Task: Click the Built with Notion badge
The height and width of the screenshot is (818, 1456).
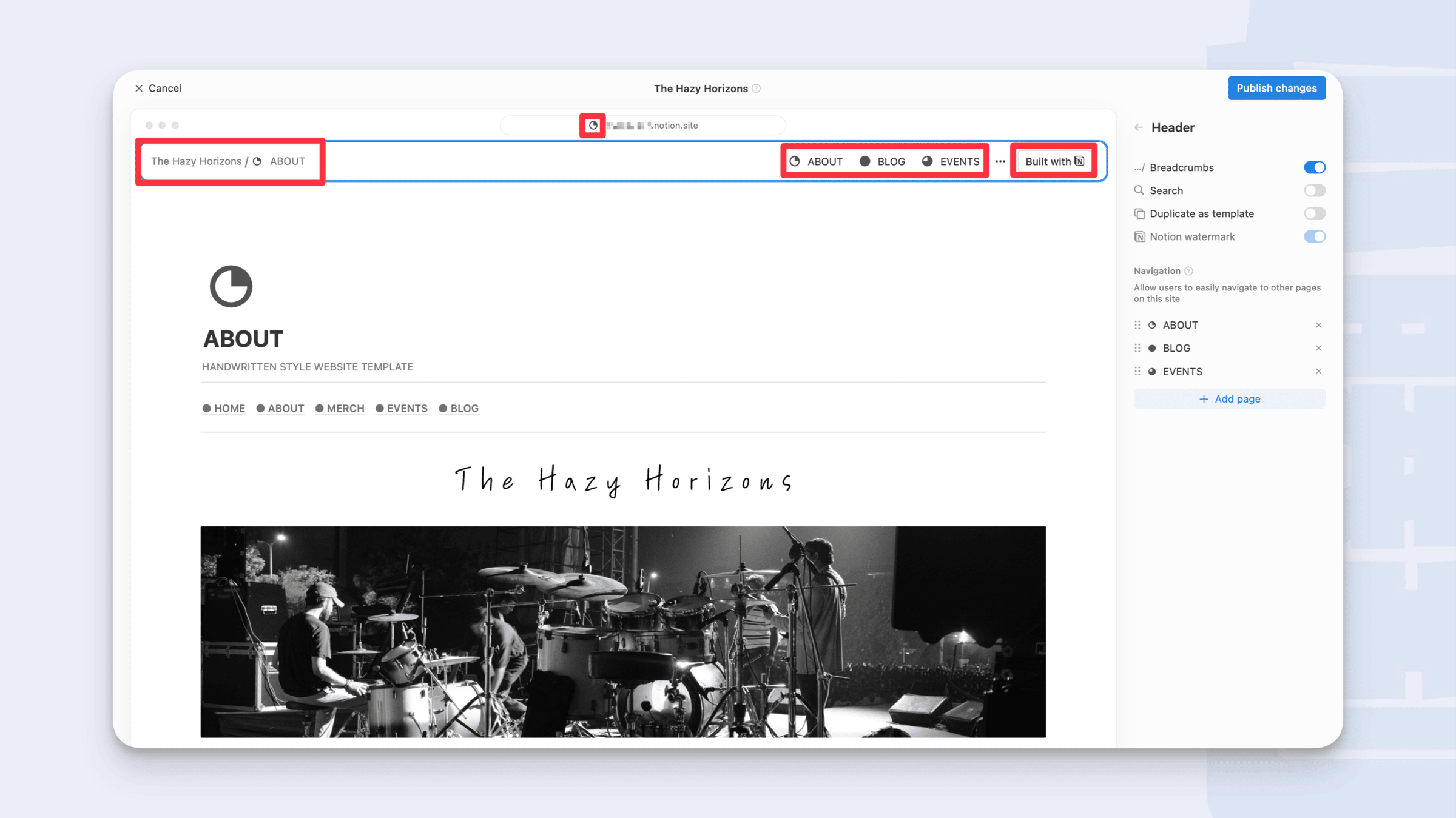Action: coord(1054,161)
